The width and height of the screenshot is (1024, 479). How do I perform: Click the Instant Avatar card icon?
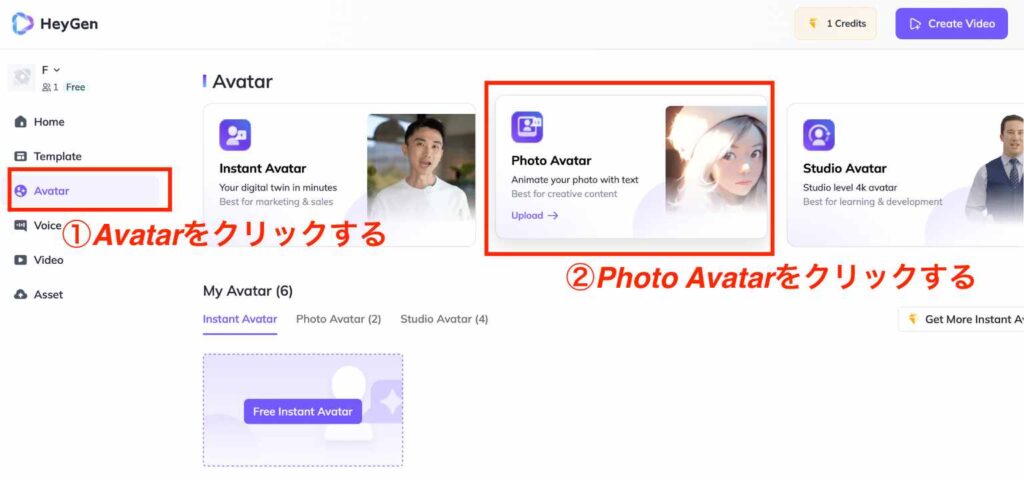click(x=235, y=135)
